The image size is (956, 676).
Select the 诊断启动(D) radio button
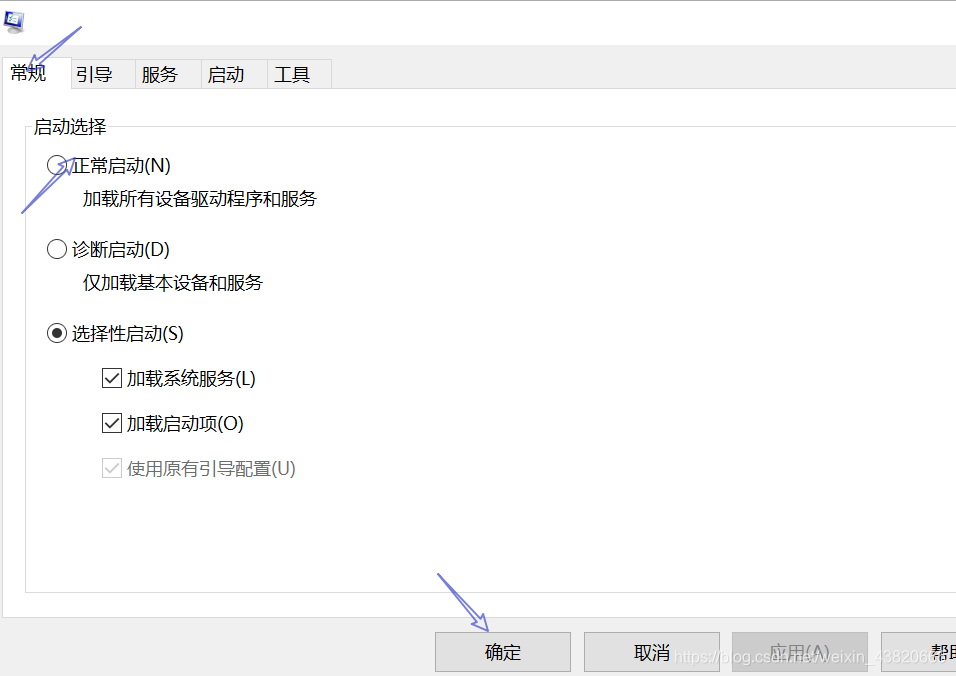click(x=57, y=249)
